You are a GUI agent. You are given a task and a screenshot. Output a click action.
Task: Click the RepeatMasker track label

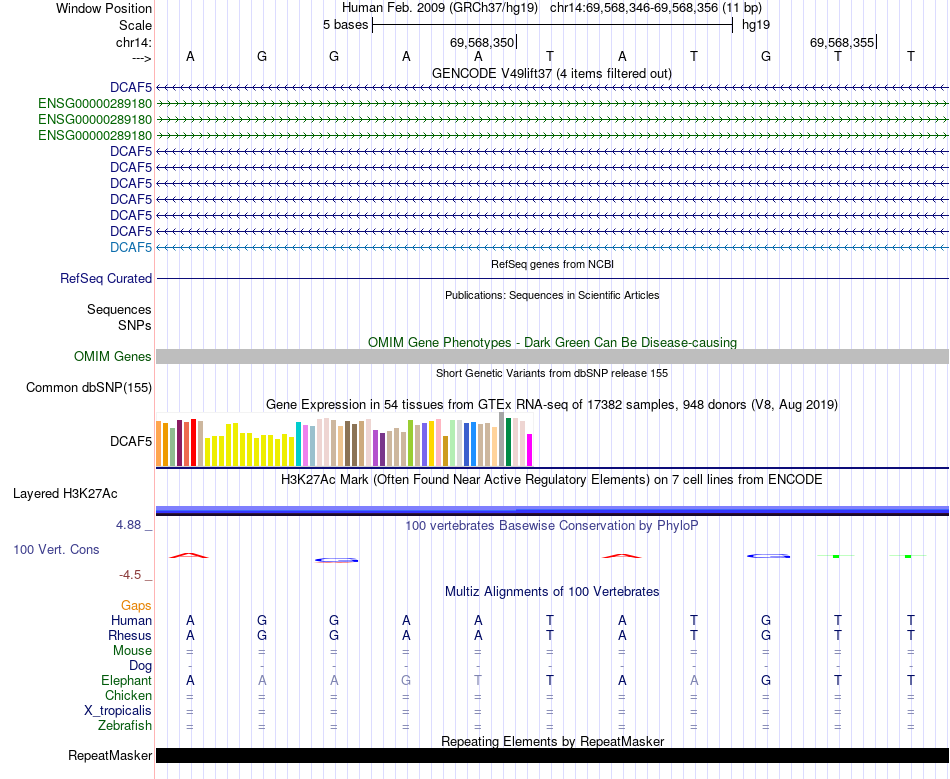(110, 755)
